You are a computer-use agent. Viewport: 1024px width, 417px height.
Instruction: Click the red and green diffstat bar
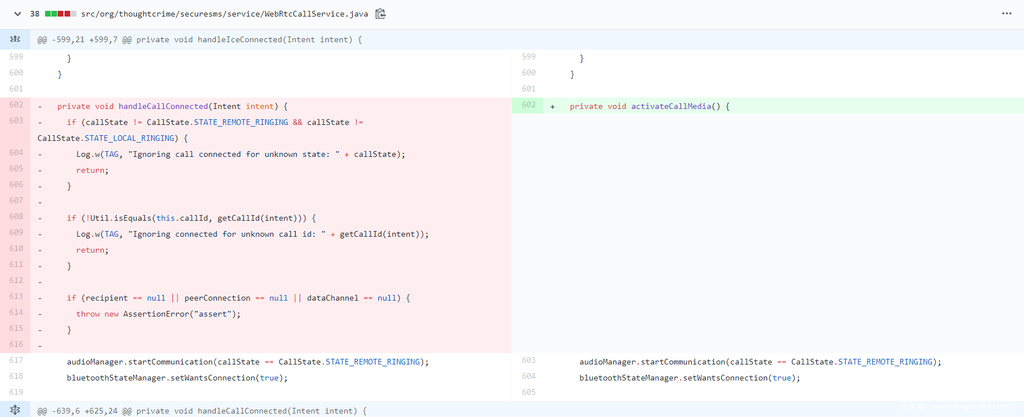click(60, 14)
